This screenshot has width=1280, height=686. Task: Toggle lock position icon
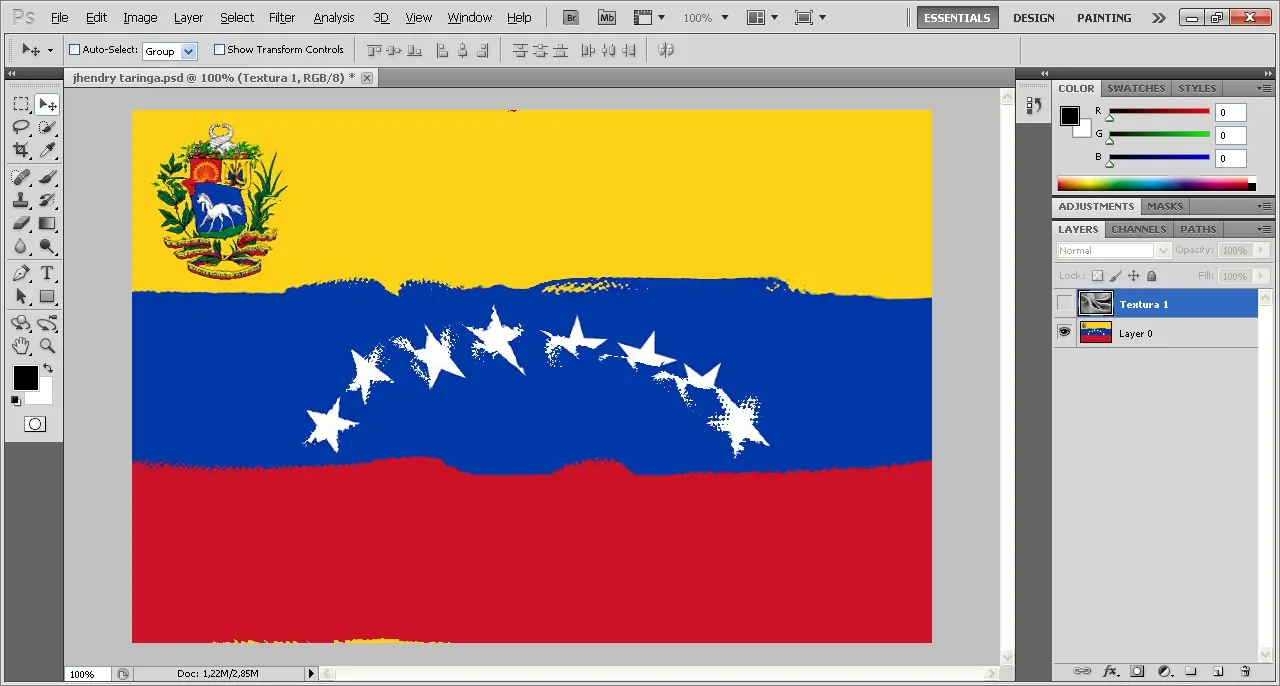[x=1133, y=276]
